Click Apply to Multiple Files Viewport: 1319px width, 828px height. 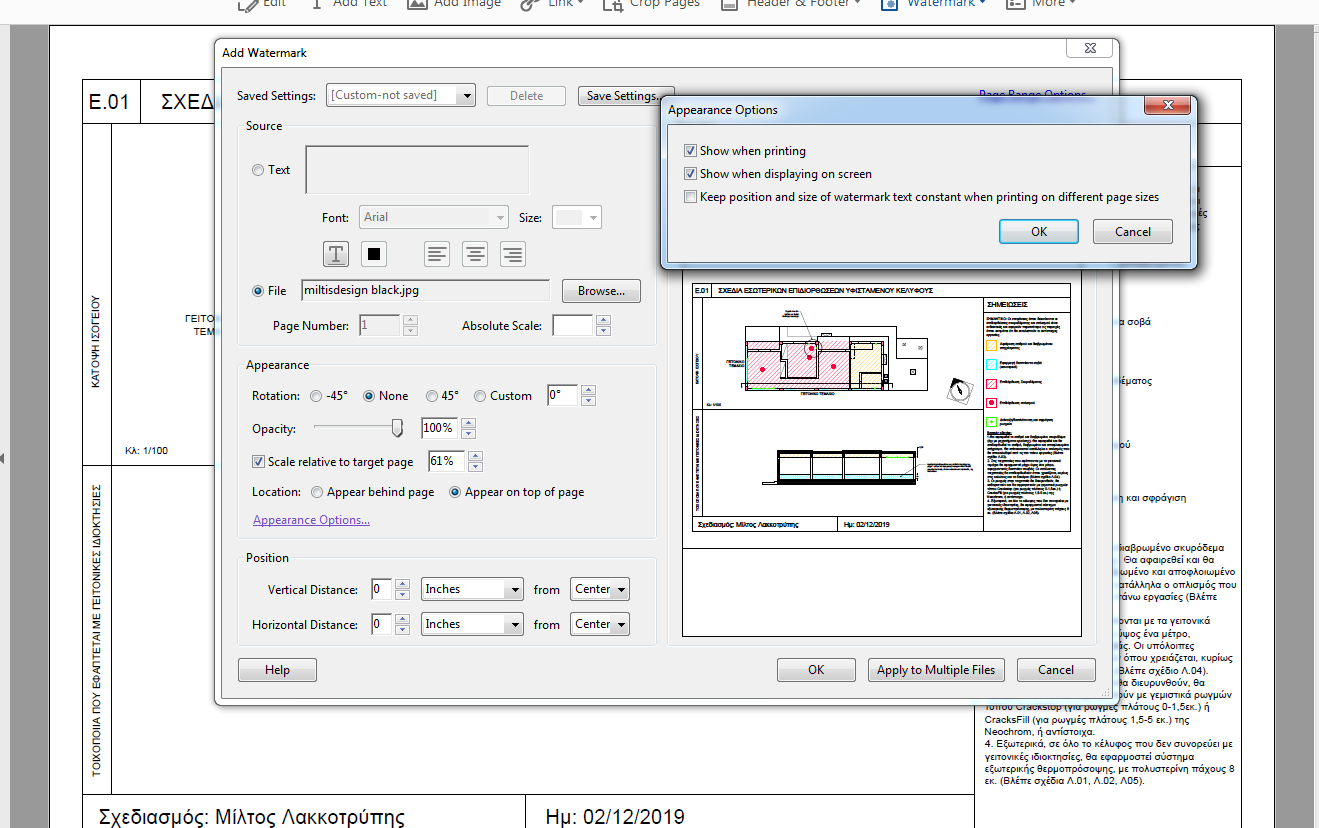pyautogui.click(x=935, y=669)
